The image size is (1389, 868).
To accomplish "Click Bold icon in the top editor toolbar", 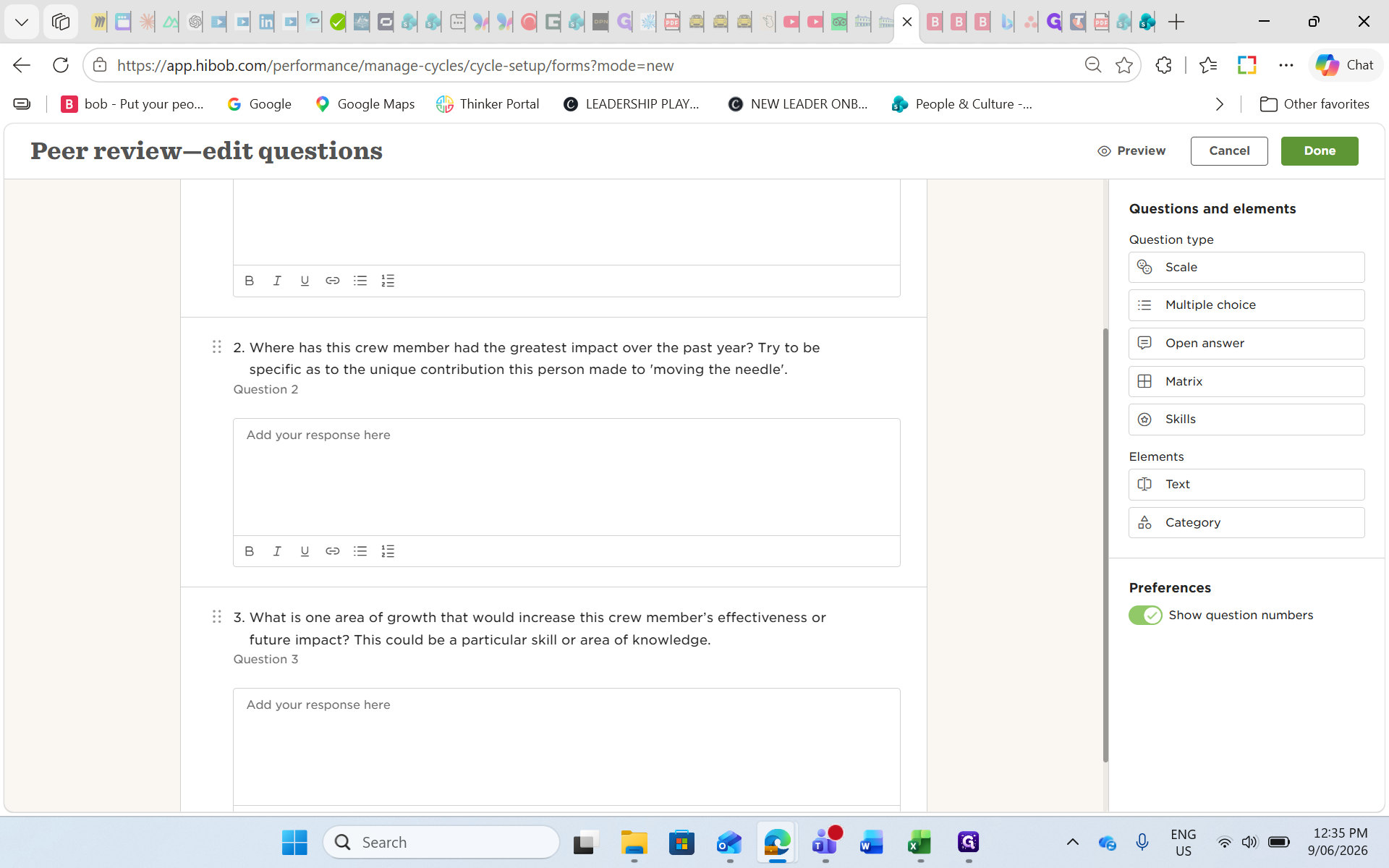I will pyautogui.click(x=250, y=281).
